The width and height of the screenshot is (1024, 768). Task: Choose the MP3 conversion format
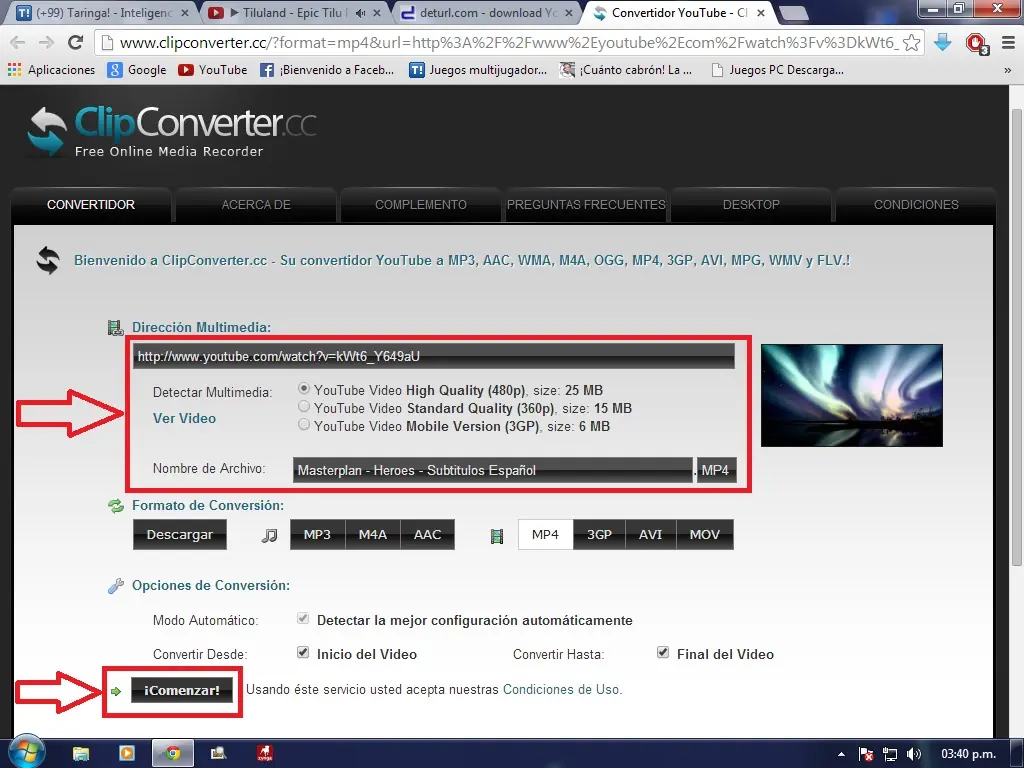[317, 534]
